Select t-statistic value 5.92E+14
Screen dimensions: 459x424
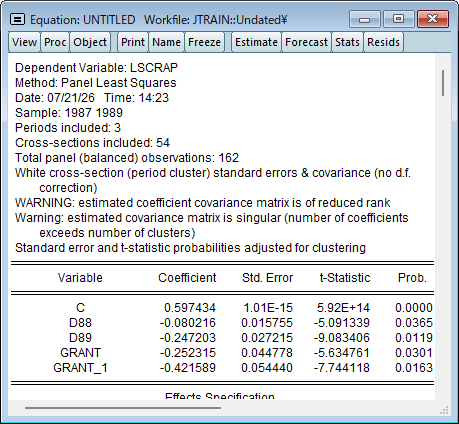343,308
